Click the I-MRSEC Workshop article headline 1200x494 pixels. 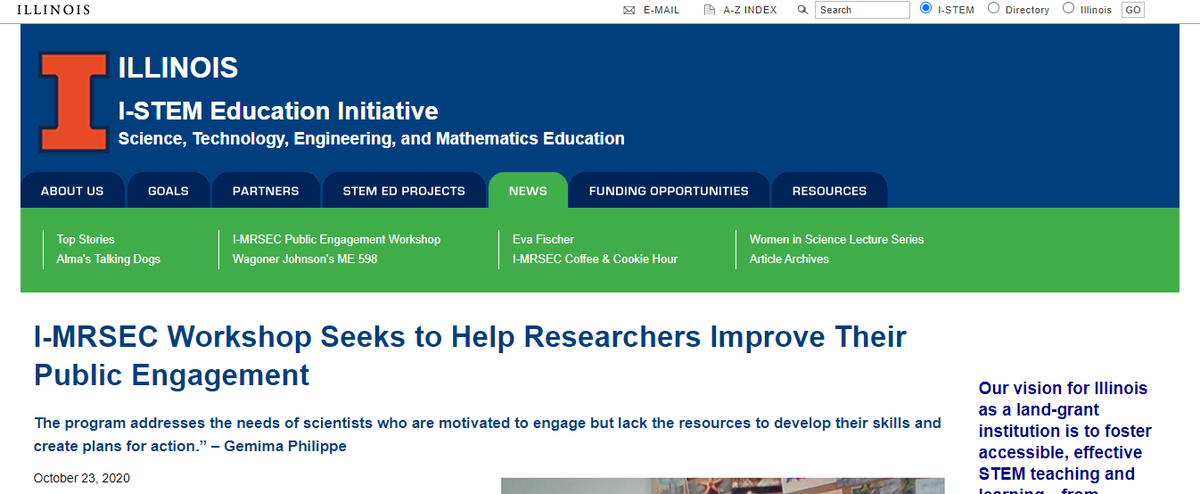pyautogui.click(x=470, y=355)
